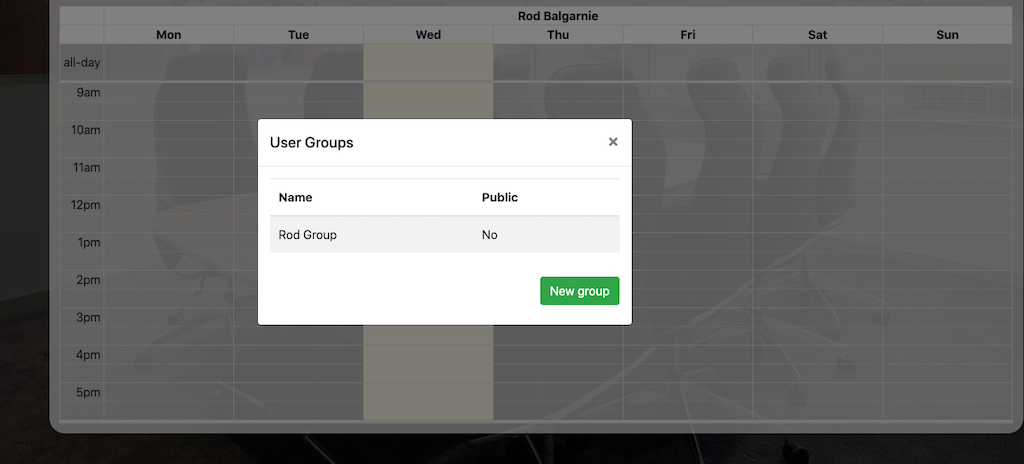Click the 5pm time slot on Wednesday
This screenshot has width=1024, height=464.
pyautogui.click(x=428, y=391)
